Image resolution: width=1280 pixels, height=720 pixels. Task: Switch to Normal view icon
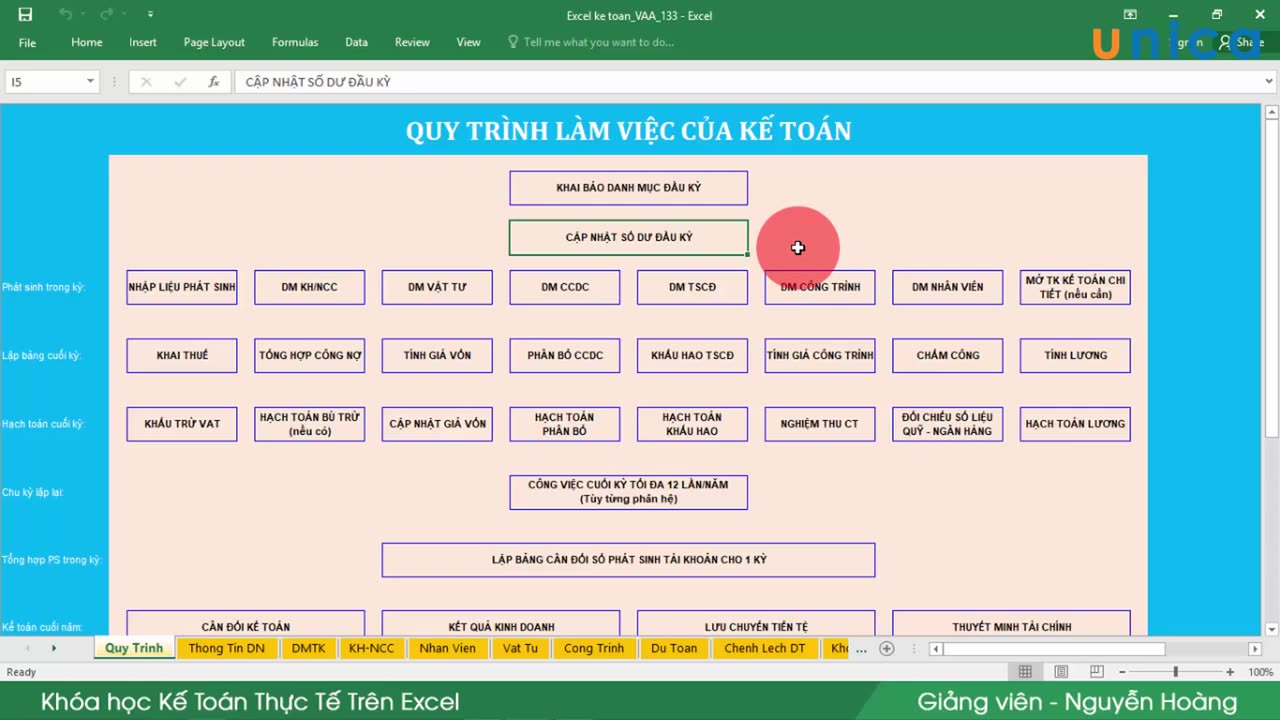click(1025, 672)
